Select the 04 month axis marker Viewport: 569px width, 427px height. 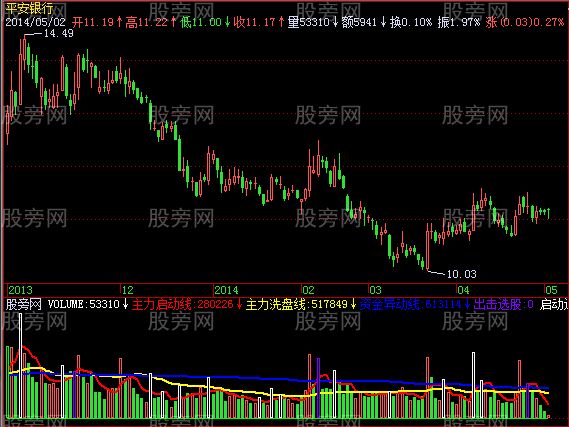click(463, 290)
